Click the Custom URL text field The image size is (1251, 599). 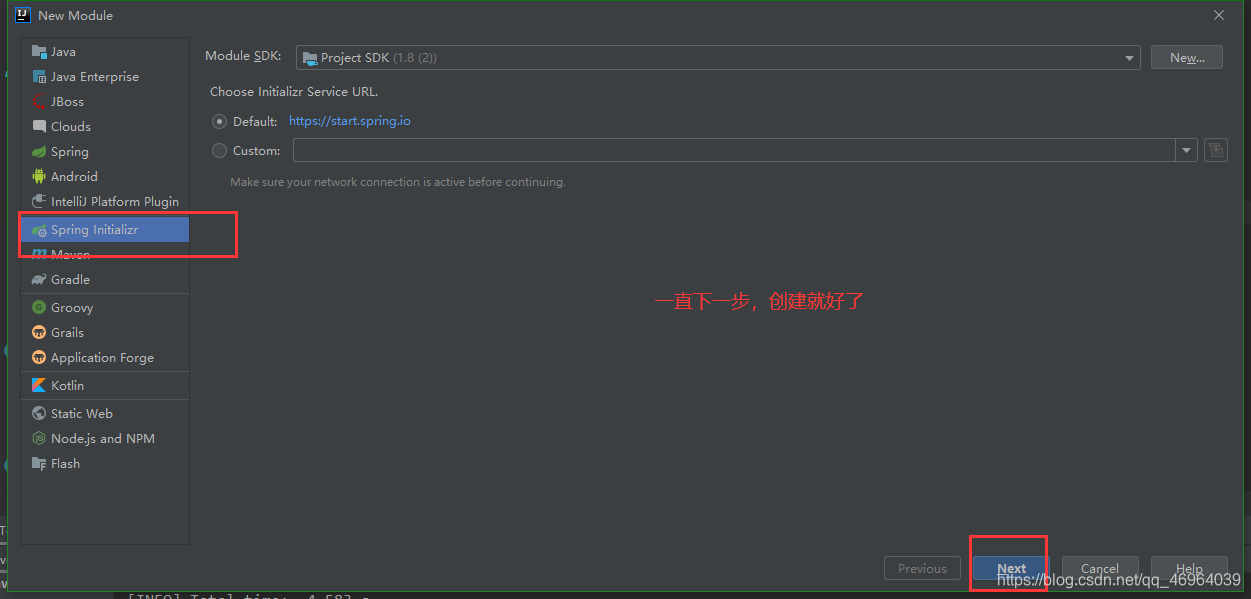735,150
